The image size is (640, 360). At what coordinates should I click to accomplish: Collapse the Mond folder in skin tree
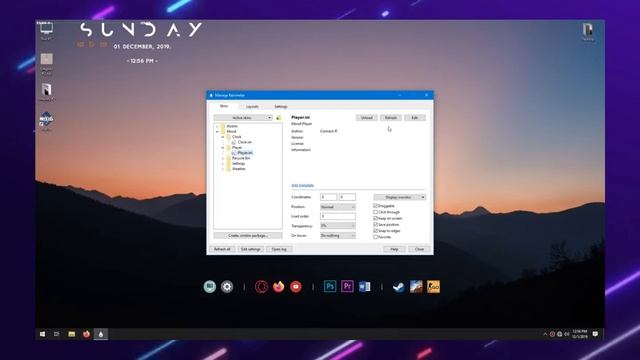coord(217,131)
